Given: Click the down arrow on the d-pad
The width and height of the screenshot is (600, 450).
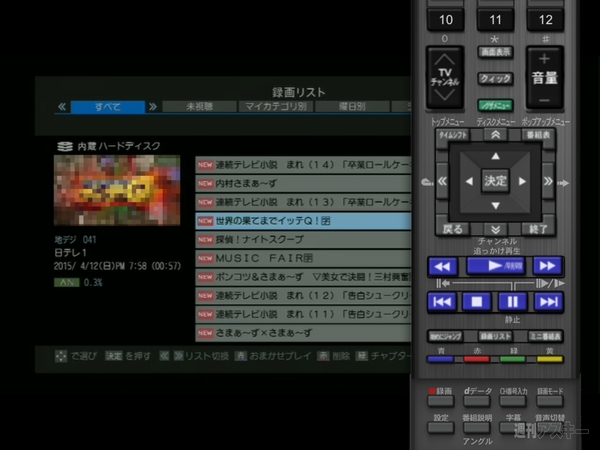Looking at the screenshot, I should pyautogui.click(x=496, y=206).
